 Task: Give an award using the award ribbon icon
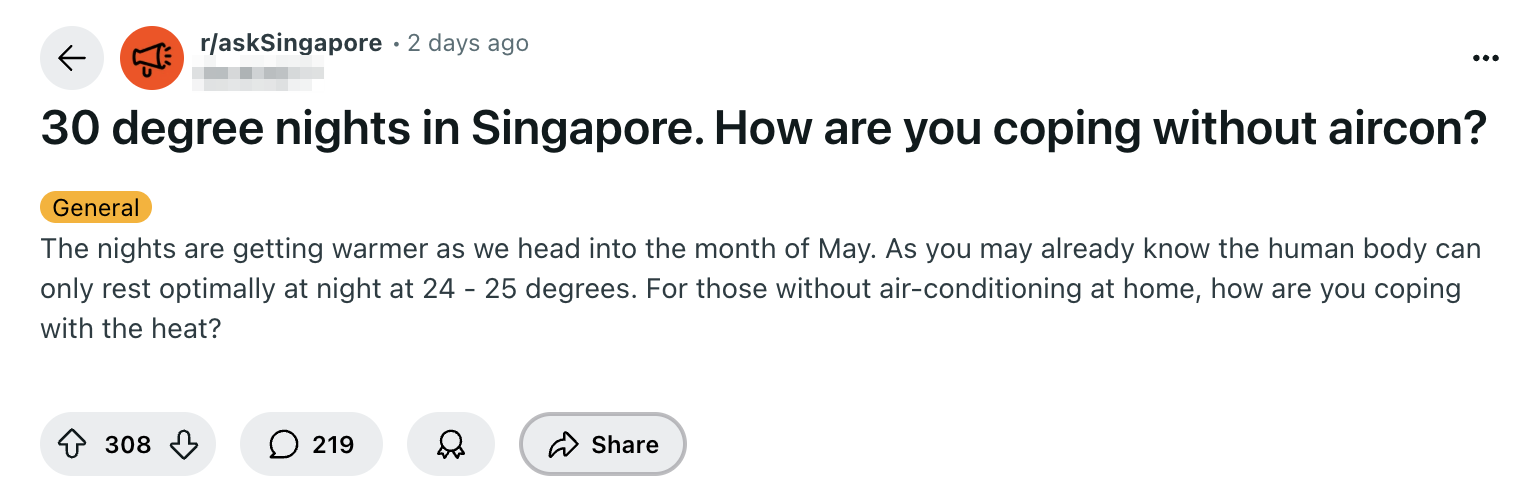[451, 444]
